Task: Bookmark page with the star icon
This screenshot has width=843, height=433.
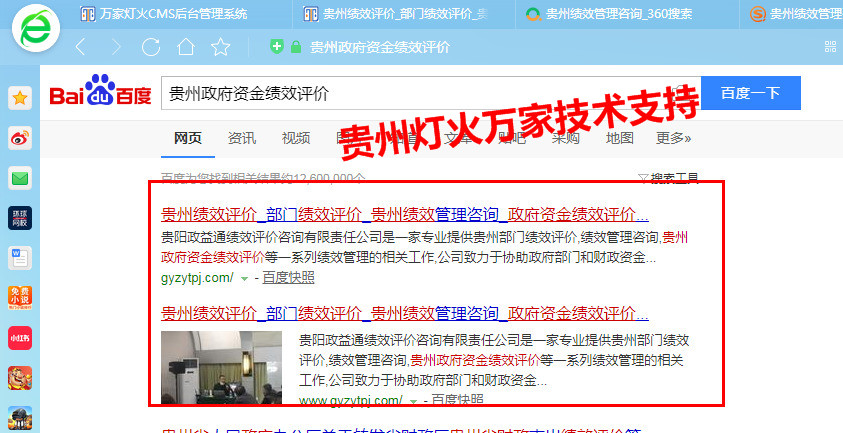Action: (x=220, y=47)
